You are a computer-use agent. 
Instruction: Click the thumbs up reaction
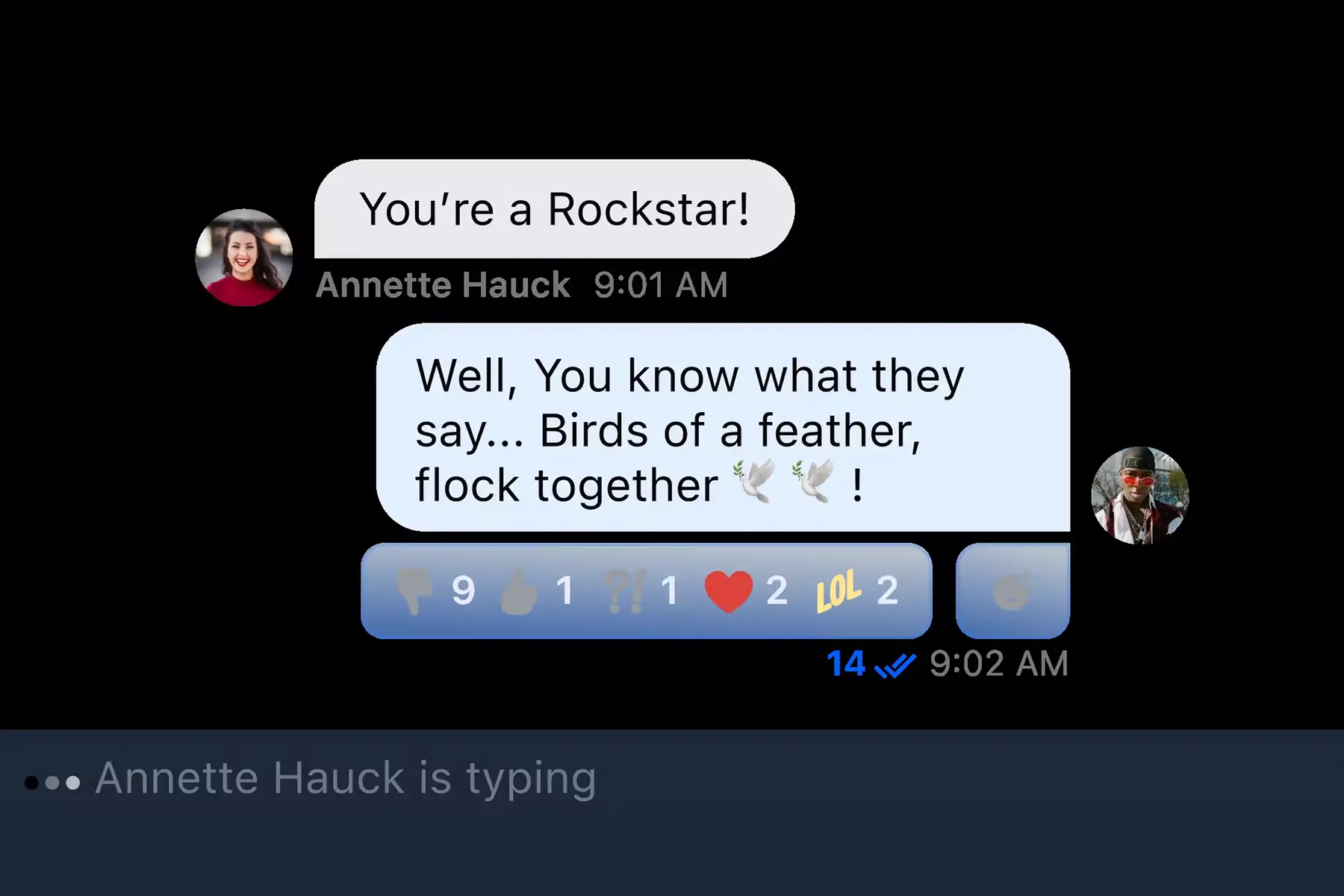point(519,591)
